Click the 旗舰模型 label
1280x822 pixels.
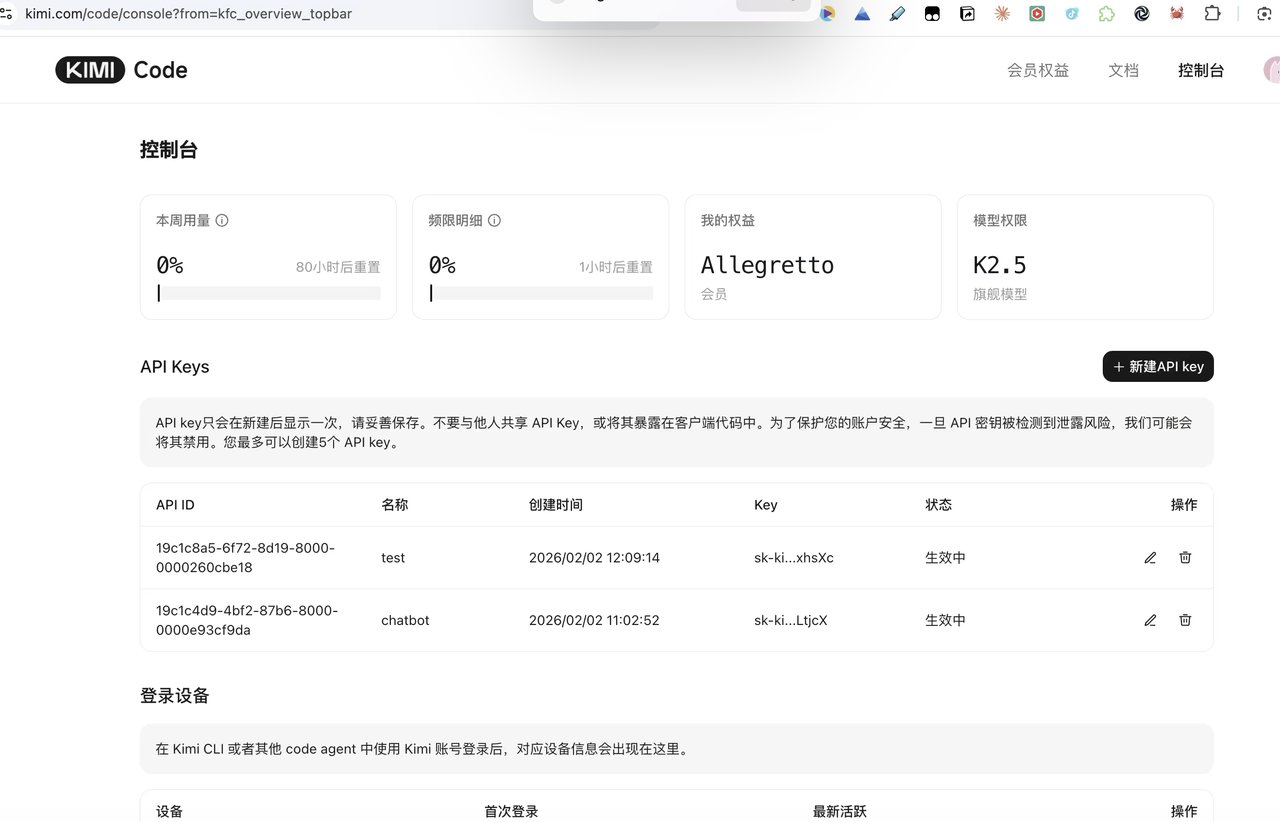pyautogui.click(x=1000, y=295)
